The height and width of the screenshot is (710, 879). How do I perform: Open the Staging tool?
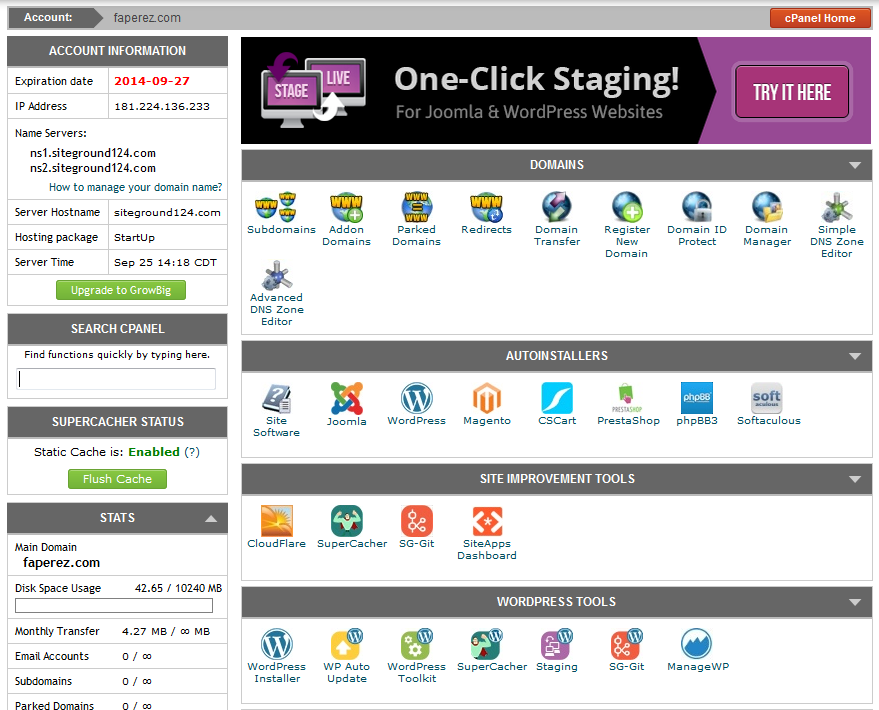point(557,651)
